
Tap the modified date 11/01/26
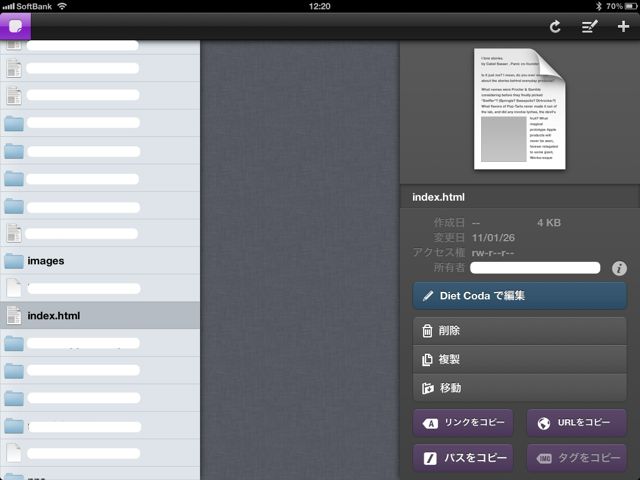coord(493,238)
